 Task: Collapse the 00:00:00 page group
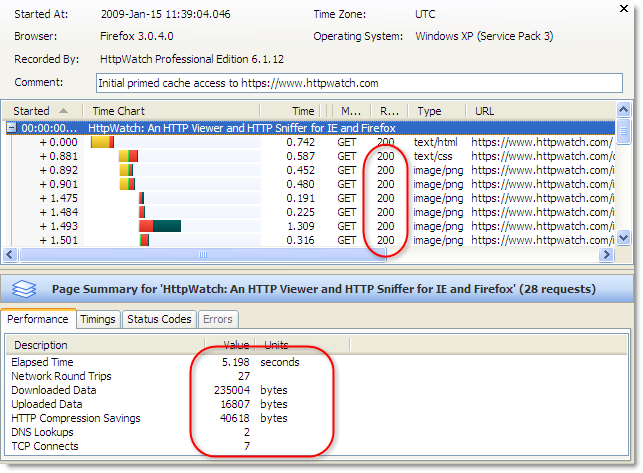click(x=11, y=128)
